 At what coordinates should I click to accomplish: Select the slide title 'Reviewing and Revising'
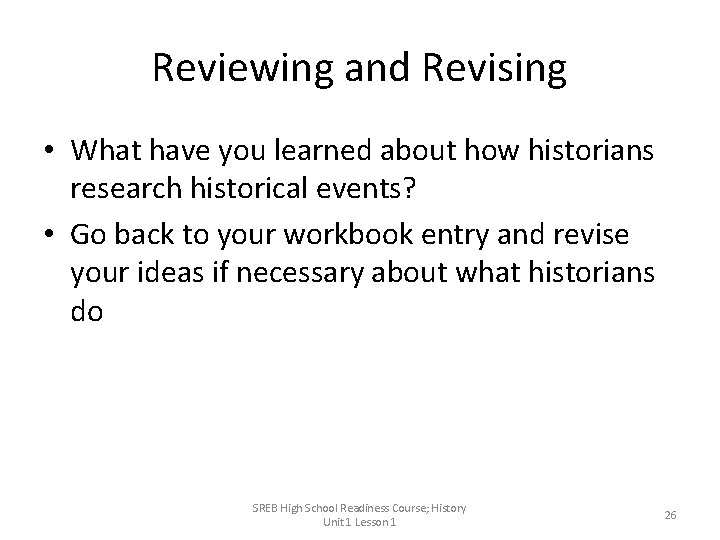[x=360, y=69]
